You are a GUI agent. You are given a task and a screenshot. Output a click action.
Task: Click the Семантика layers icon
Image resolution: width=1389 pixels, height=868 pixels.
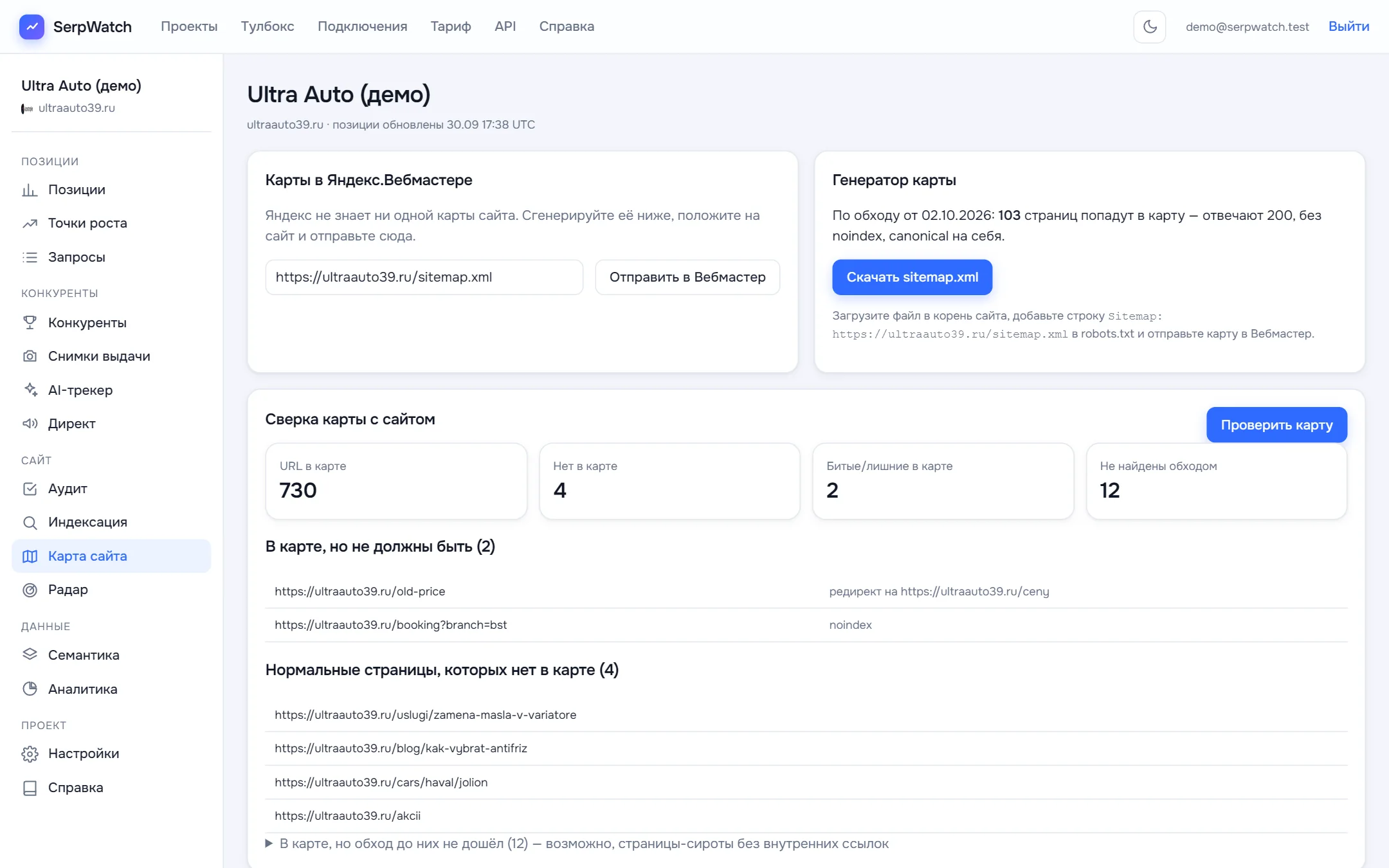tap(30, 655)
